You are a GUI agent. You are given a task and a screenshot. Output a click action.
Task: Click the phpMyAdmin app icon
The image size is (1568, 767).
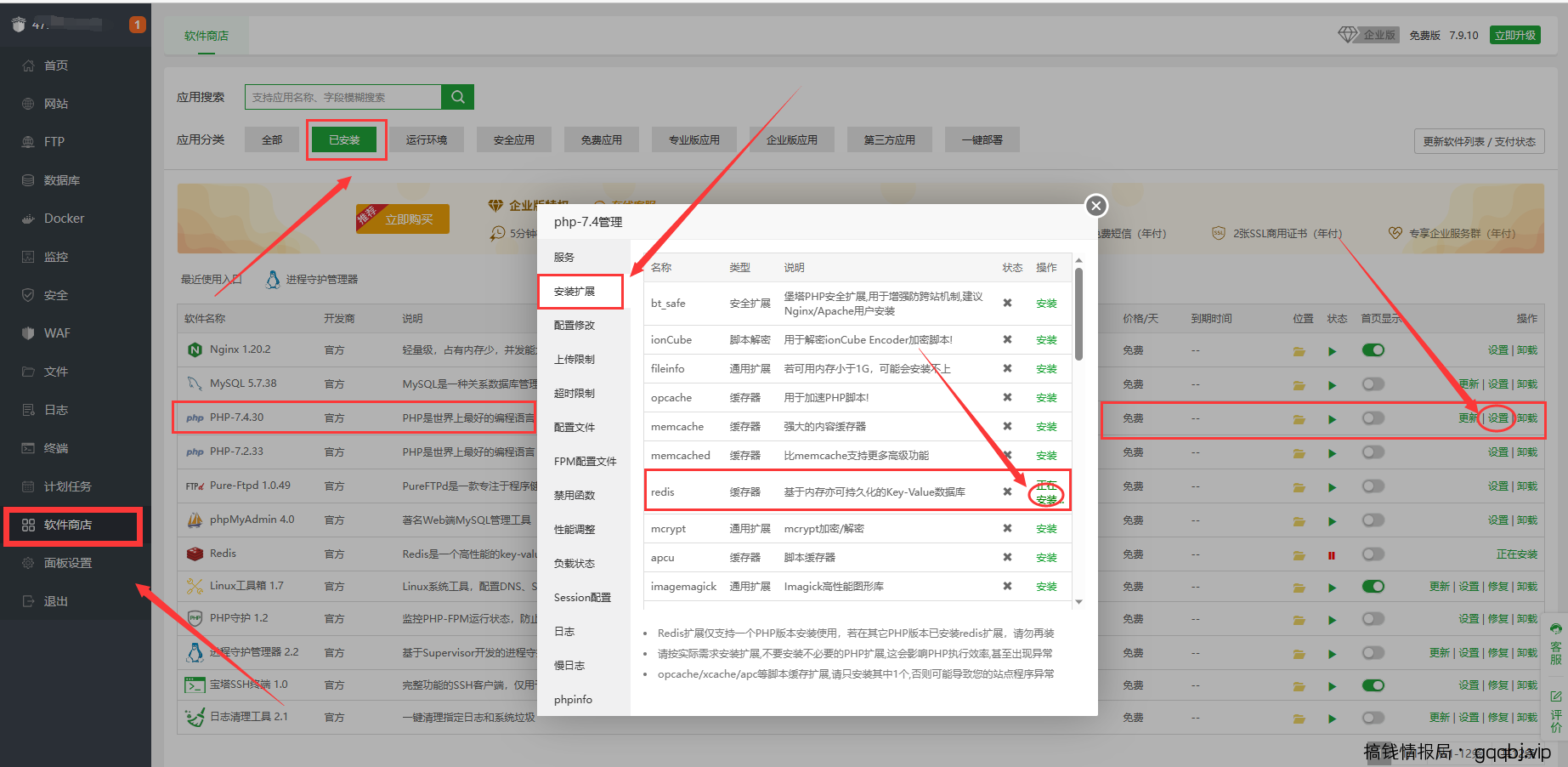point(195,519)
